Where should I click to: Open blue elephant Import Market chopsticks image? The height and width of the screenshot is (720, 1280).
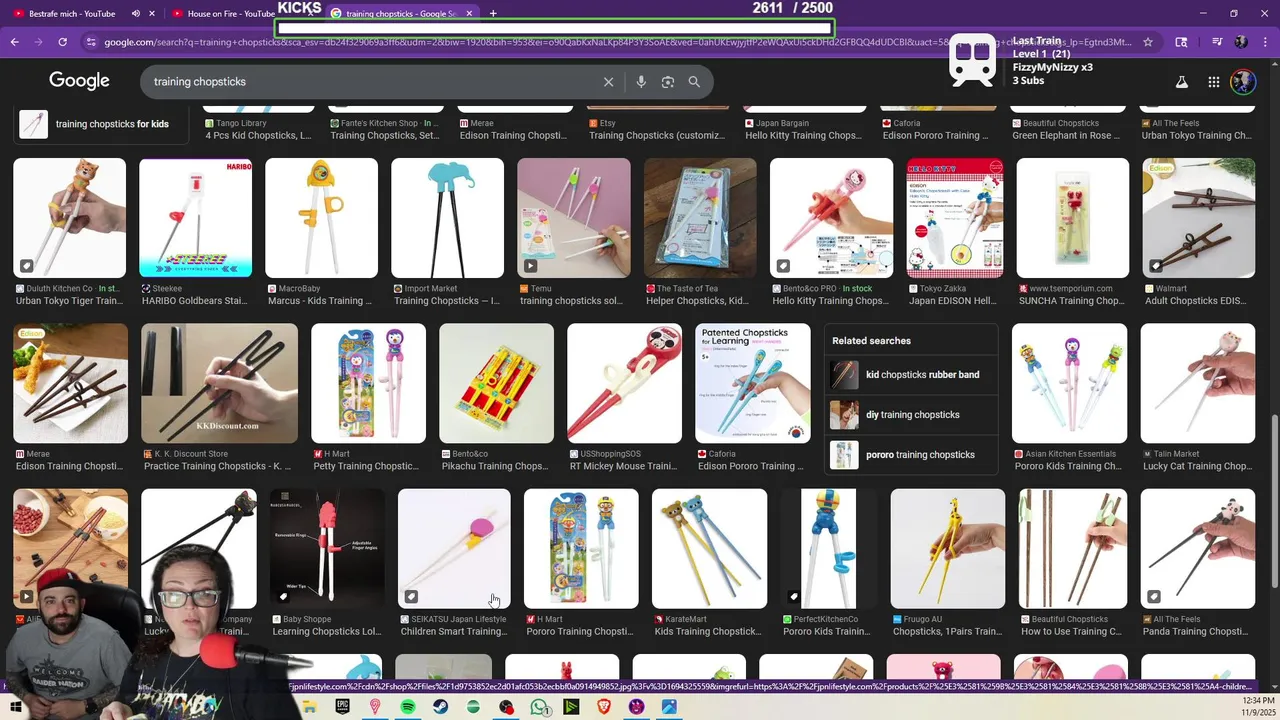(447, 218)
